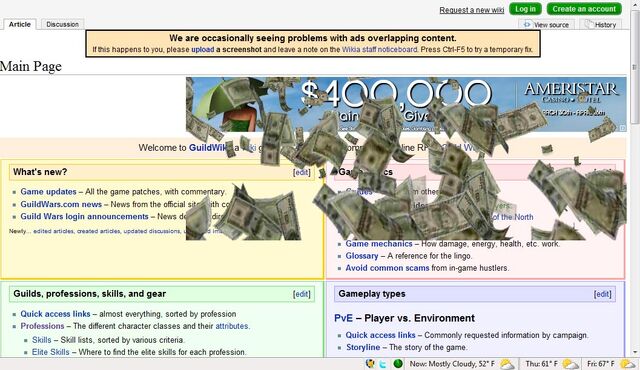Open the Twitter bird icon in status bar
The width and height of the screenshot is (640, 370).
point(383,364)
